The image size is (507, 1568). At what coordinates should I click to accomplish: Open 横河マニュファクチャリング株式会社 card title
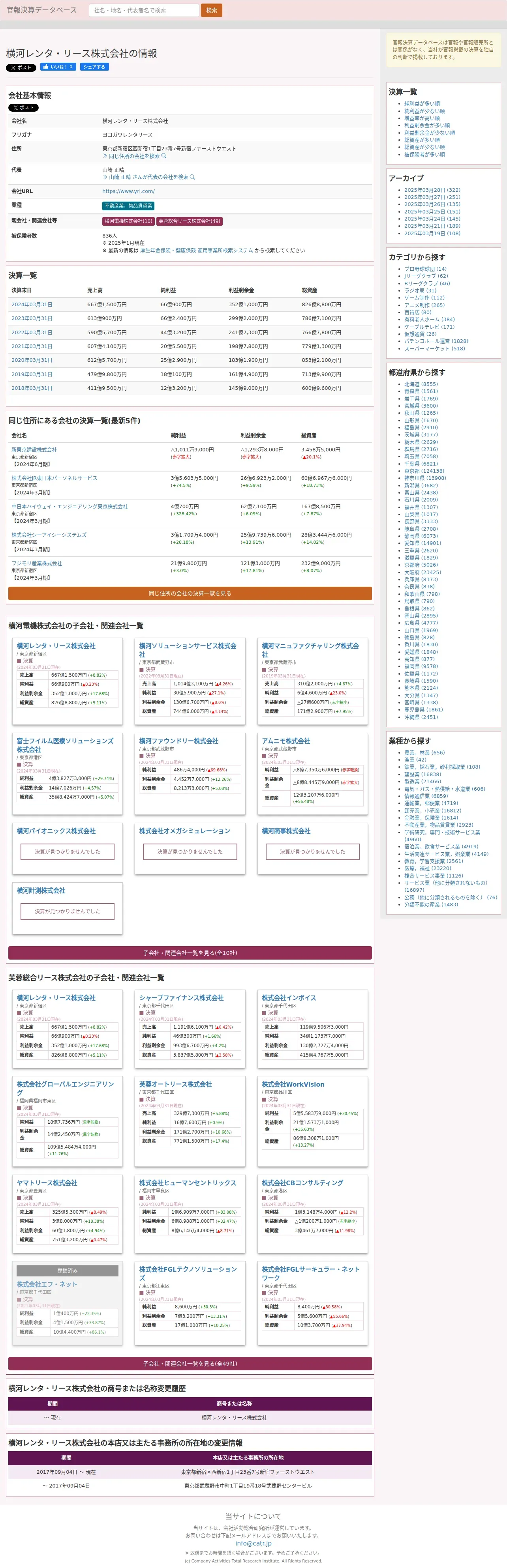pos(310,650)
